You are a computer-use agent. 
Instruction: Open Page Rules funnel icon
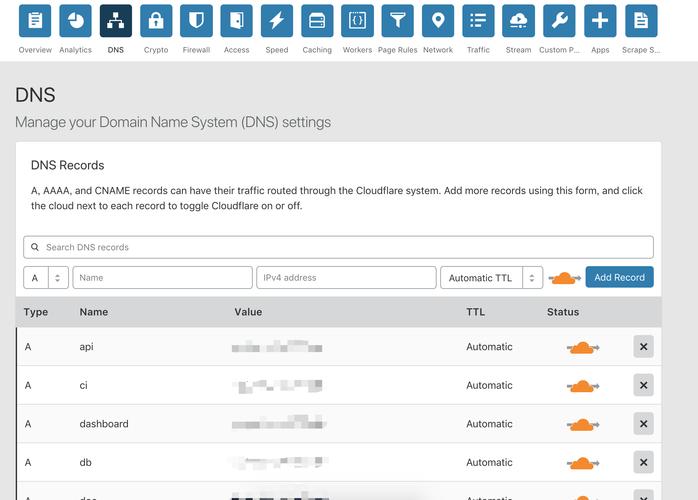(x=398, y=20)
